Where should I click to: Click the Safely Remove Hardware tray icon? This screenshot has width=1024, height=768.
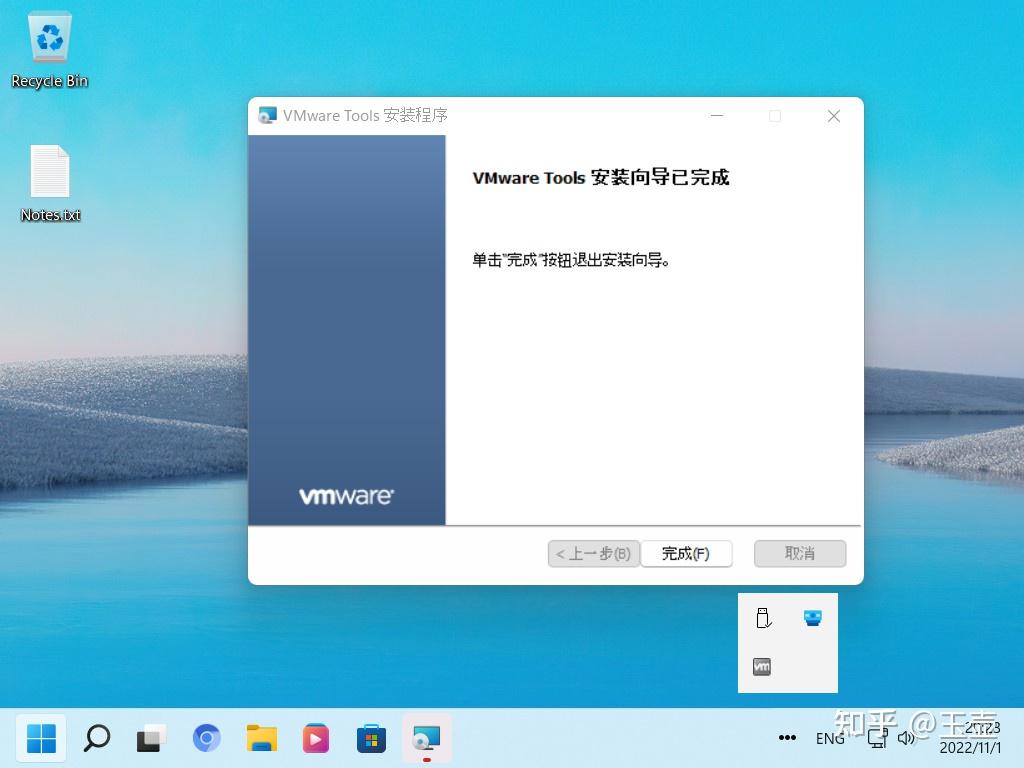point(763,618)
